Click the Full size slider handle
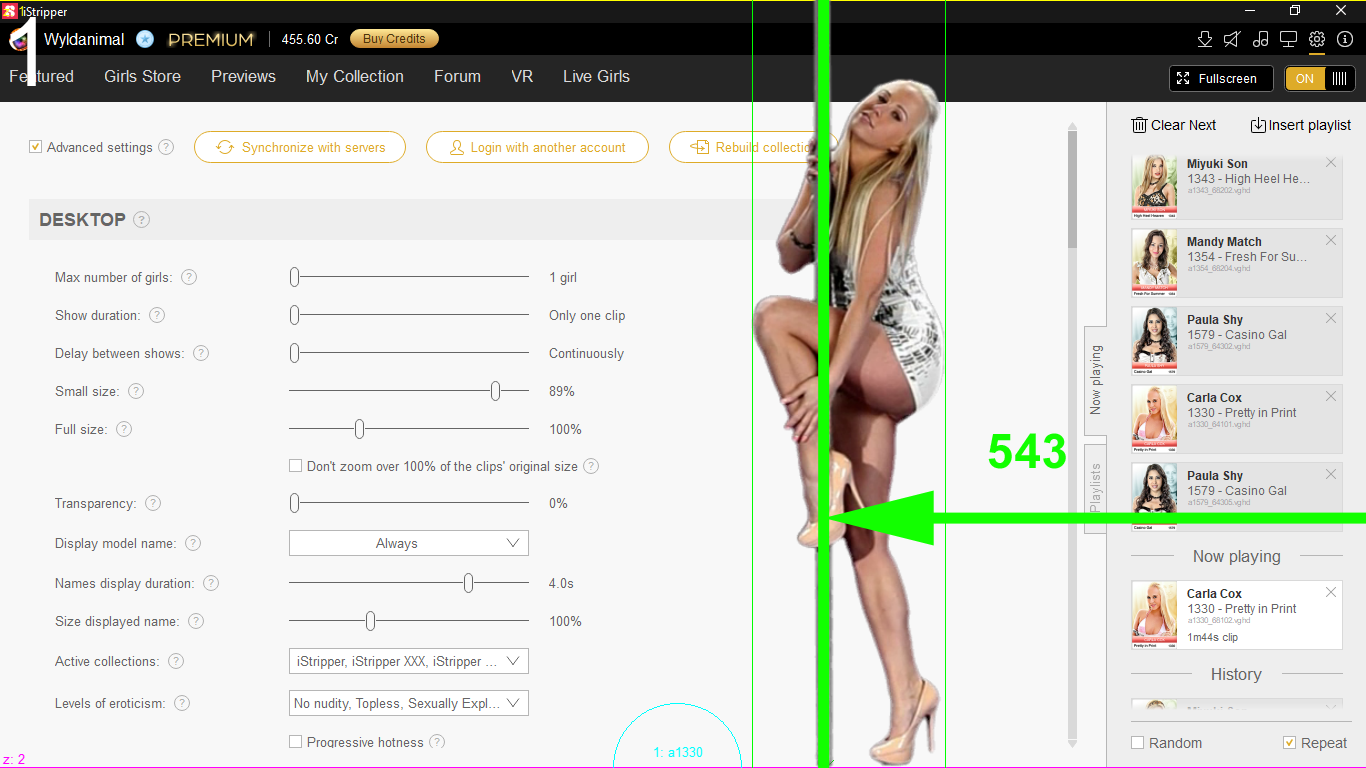 pyautogui.click(x=359, y=429)
